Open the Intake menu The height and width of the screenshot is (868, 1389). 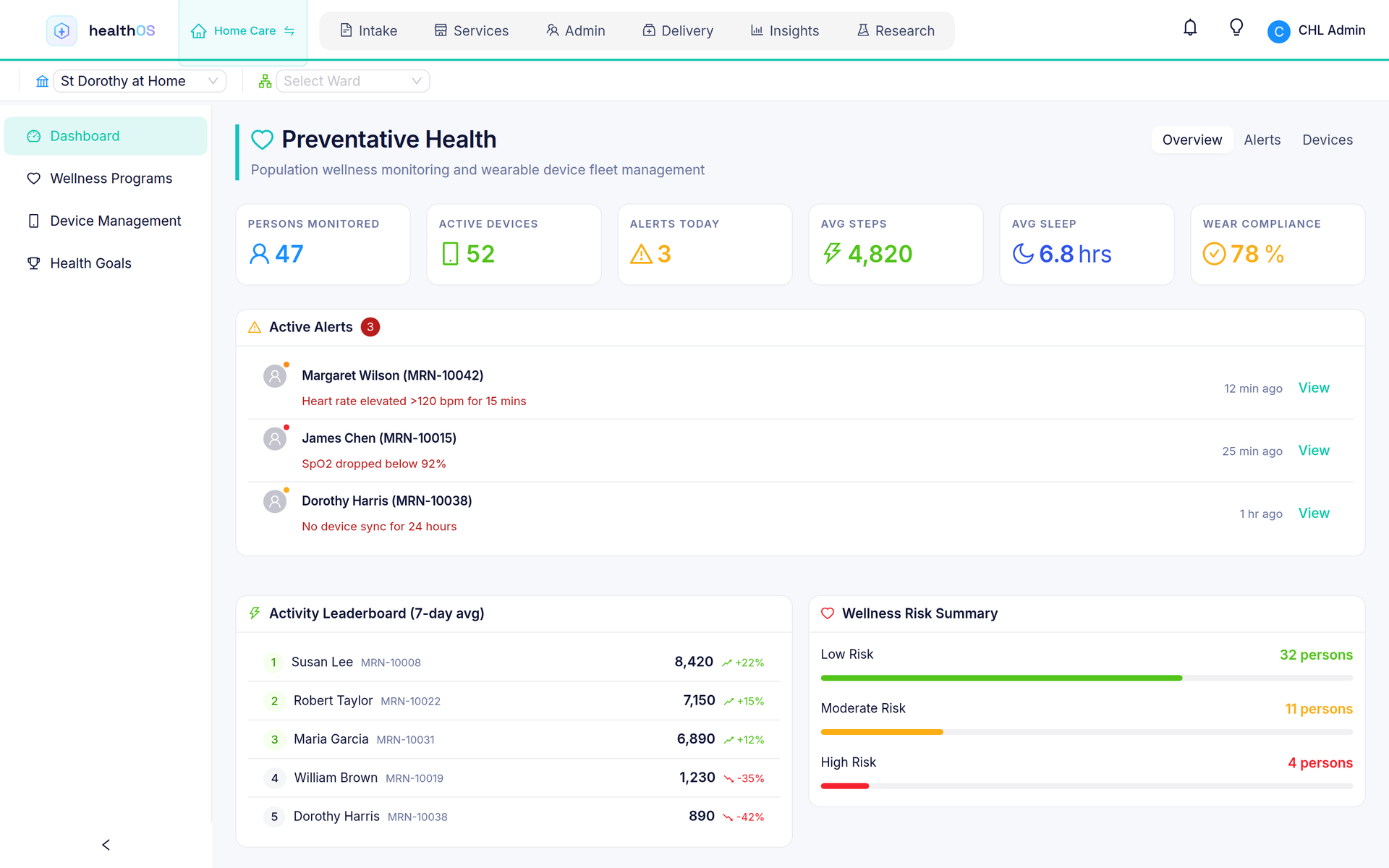(x=369, y=31)
